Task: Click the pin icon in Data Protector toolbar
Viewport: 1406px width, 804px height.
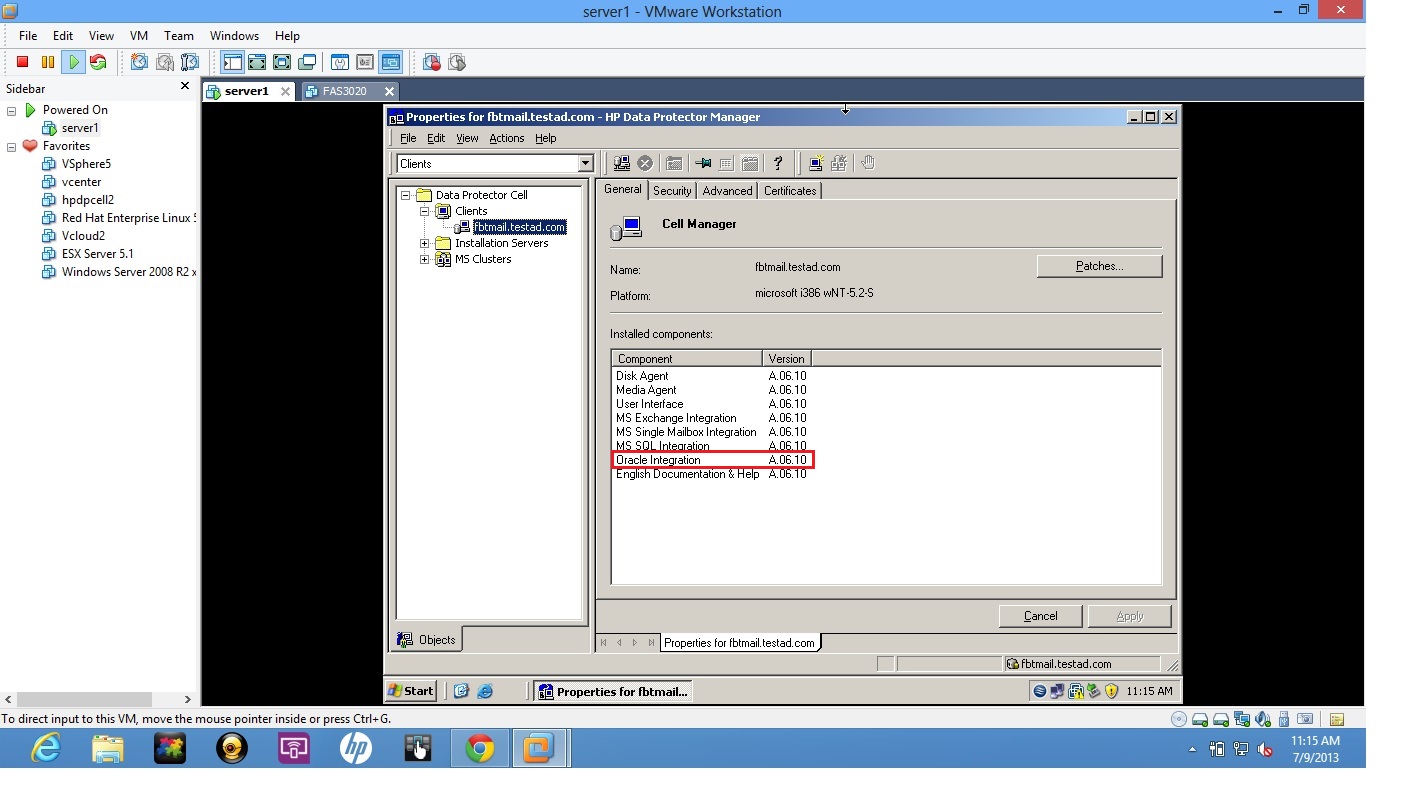Action: pos(702,163)
